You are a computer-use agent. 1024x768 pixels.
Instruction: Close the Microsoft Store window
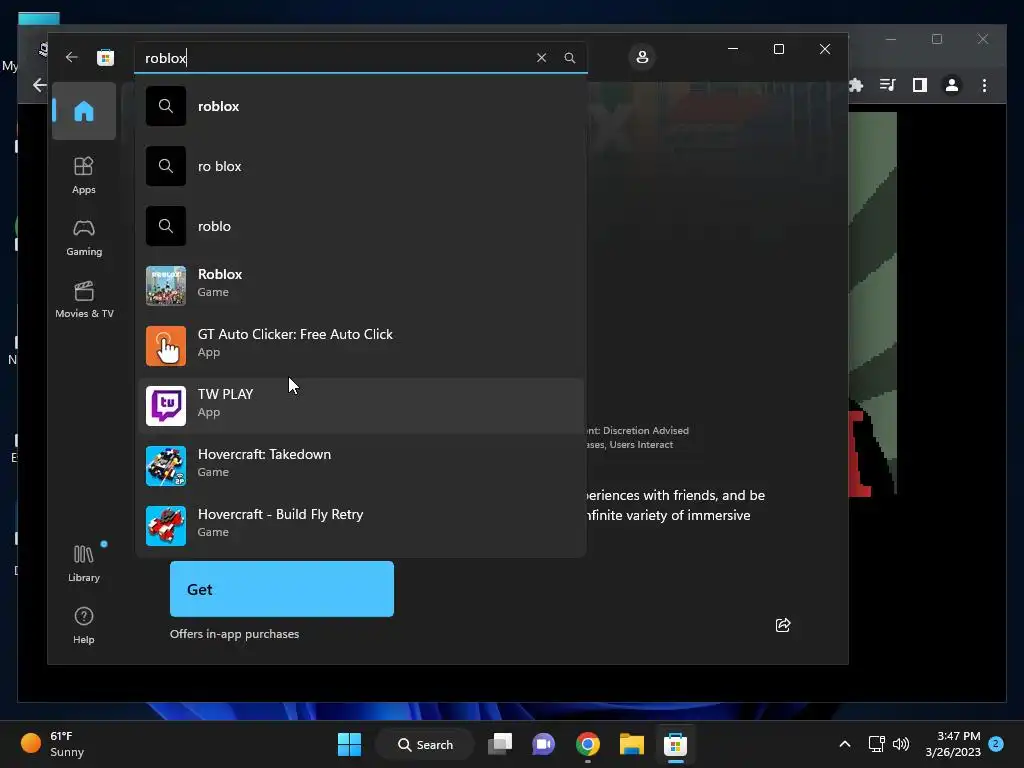[825, 49]
